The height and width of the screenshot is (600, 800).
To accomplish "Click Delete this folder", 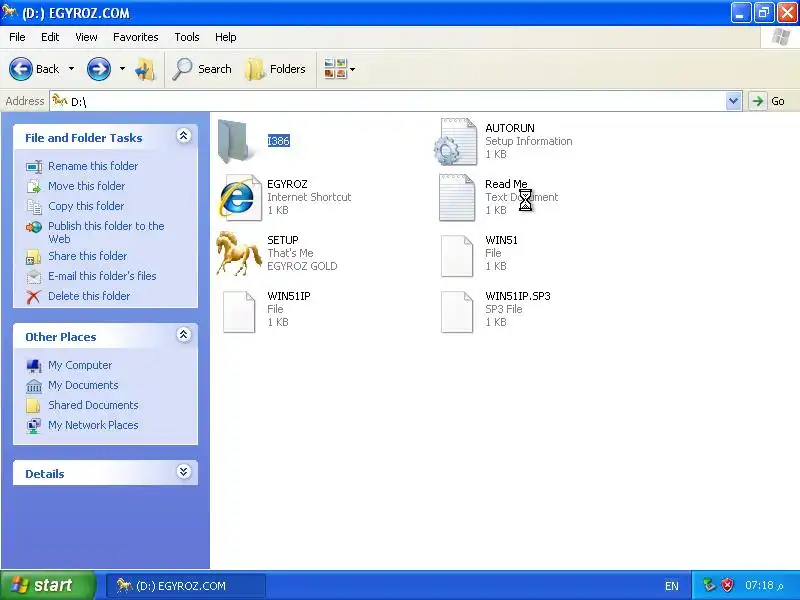I will pos(89,296).
